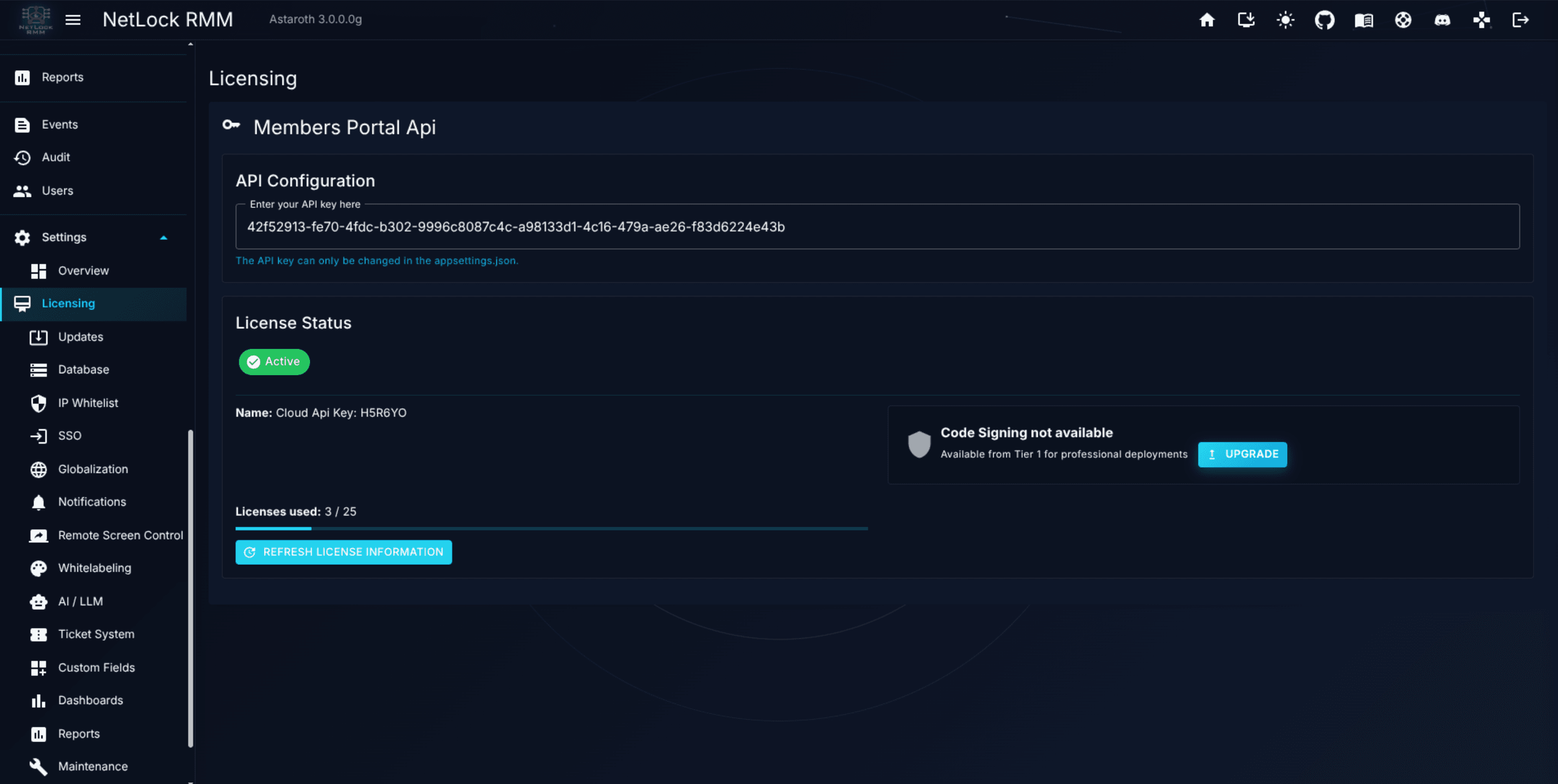Click the API key input field
This screenshot has width=1558, height=784.
(877, 226)
